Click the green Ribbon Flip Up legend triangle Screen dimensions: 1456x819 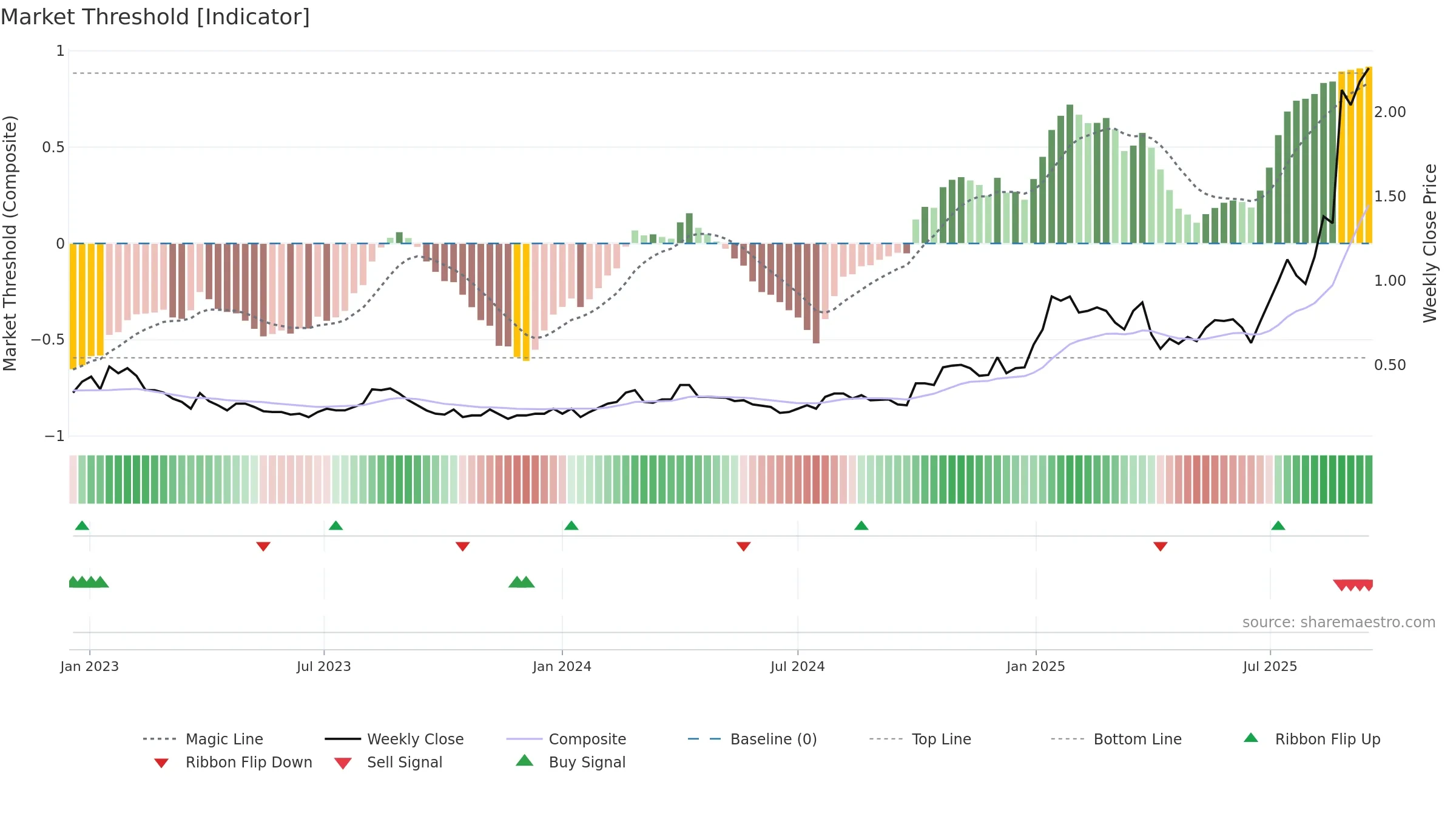point(1251,738)
